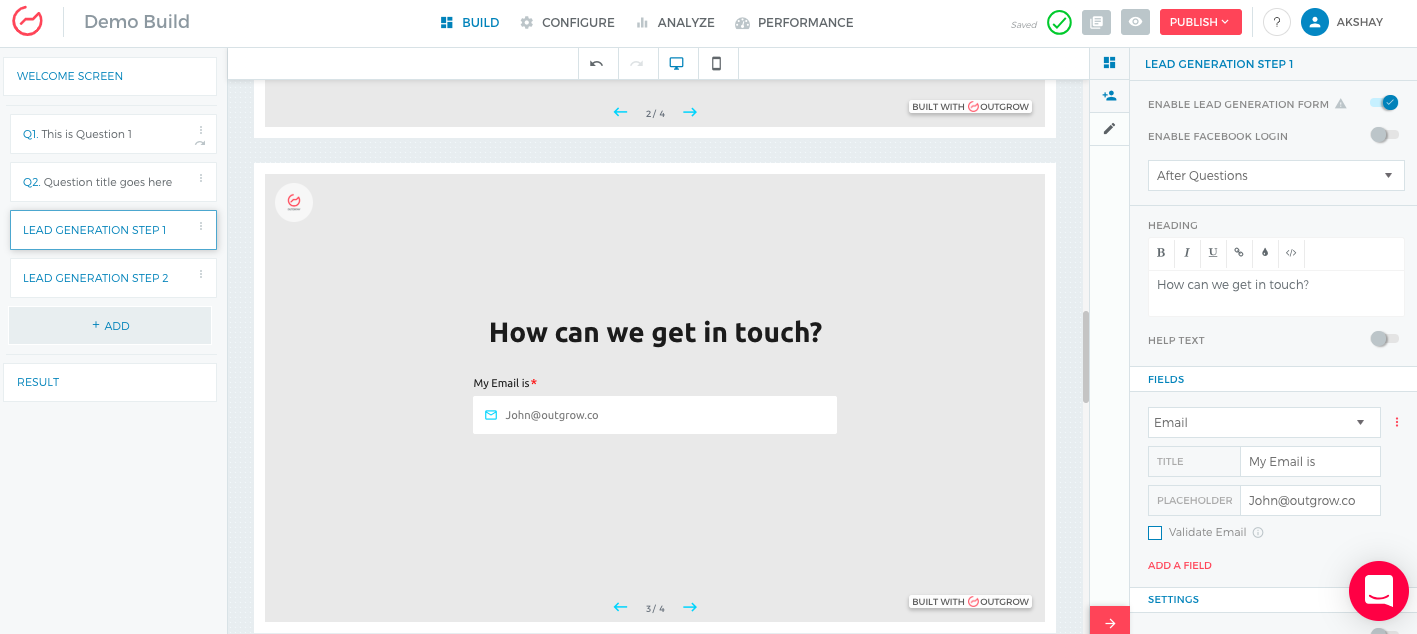The width and height of the screenshot is (1417, 634).
Task: Click the user avatar icon
Action: [1315, 22]
